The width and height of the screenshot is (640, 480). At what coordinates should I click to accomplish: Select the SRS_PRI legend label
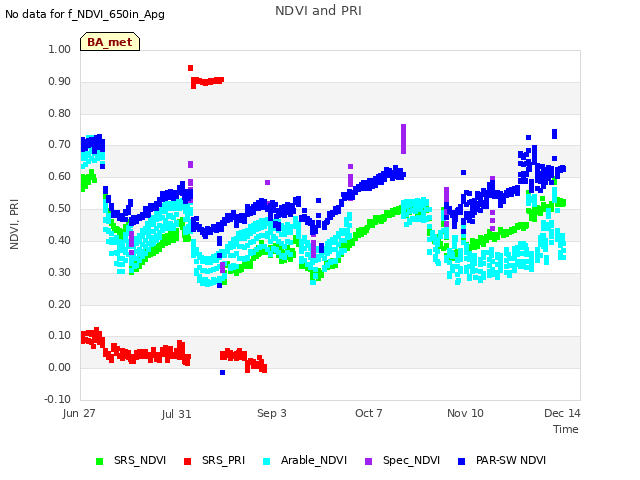pos(223,460)
